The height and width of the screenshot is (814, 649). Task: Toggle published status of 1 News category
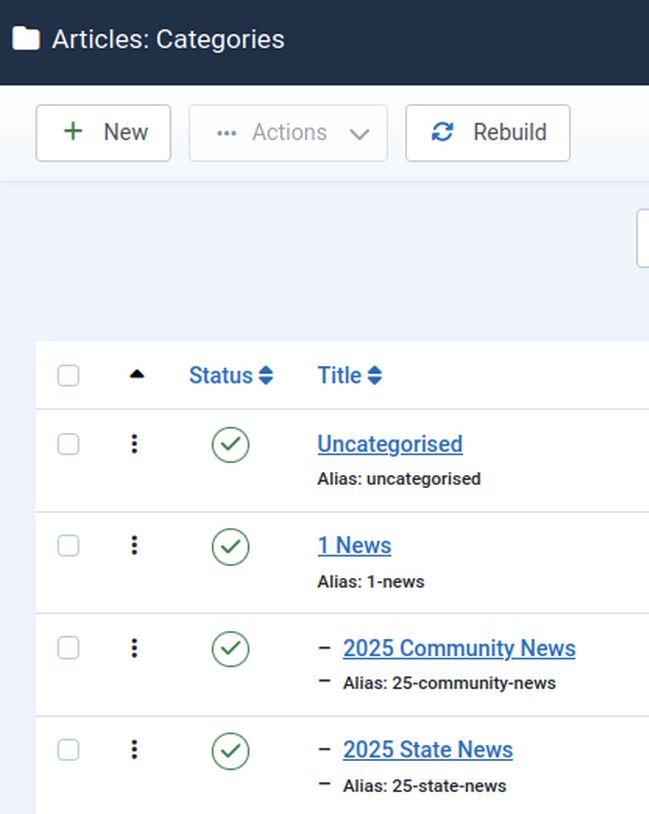pyautogui.click(x=230, y=547)
